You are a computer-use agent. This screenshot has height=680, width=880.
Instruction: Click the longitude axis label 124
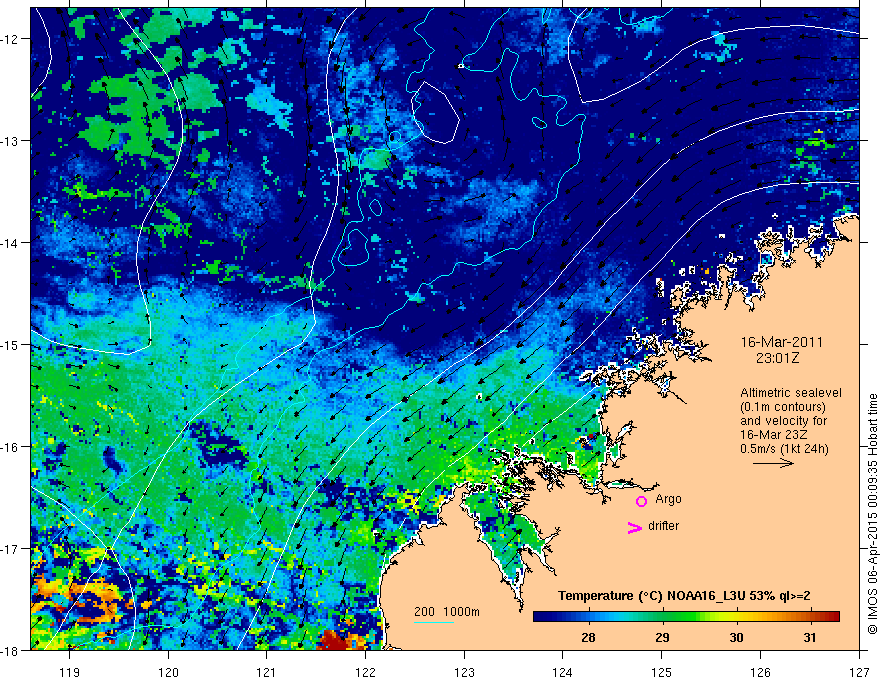click(x=563, y=672)
